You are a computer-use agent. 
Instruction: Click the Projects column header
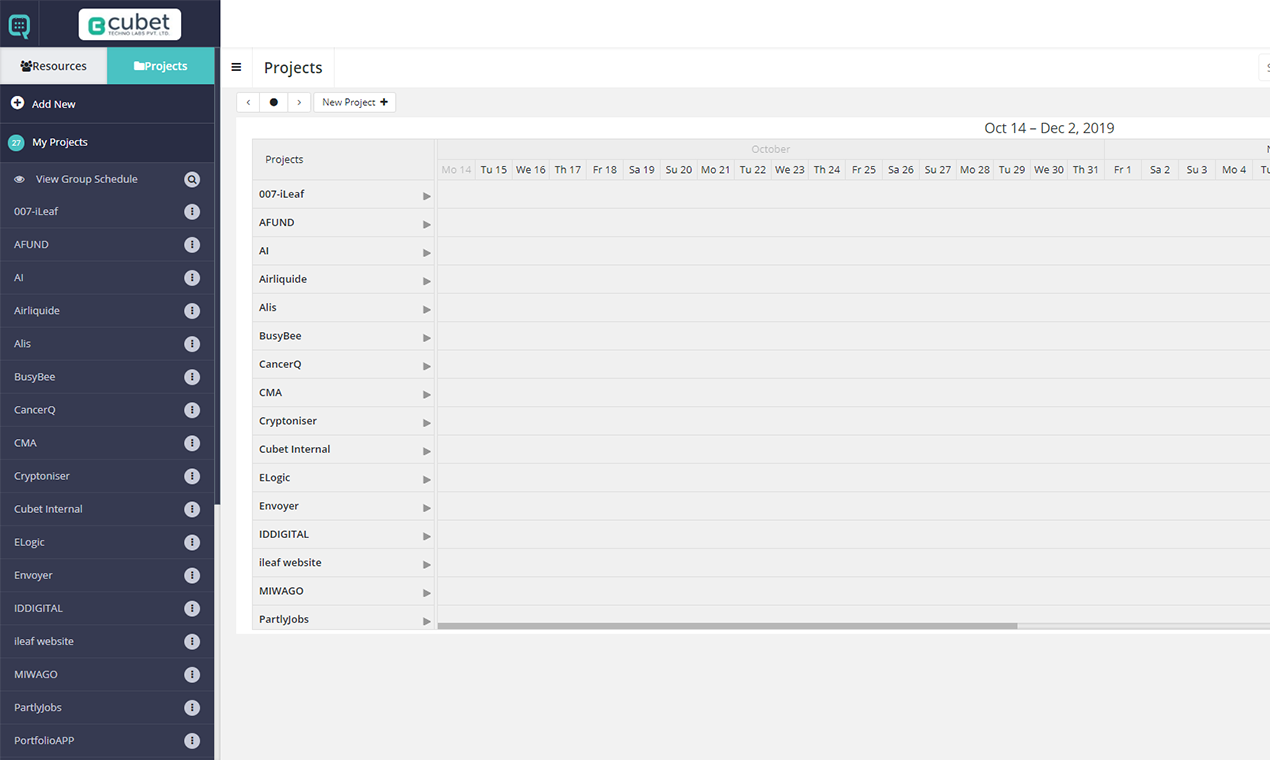pyautogui.click(x=343, y=160)
